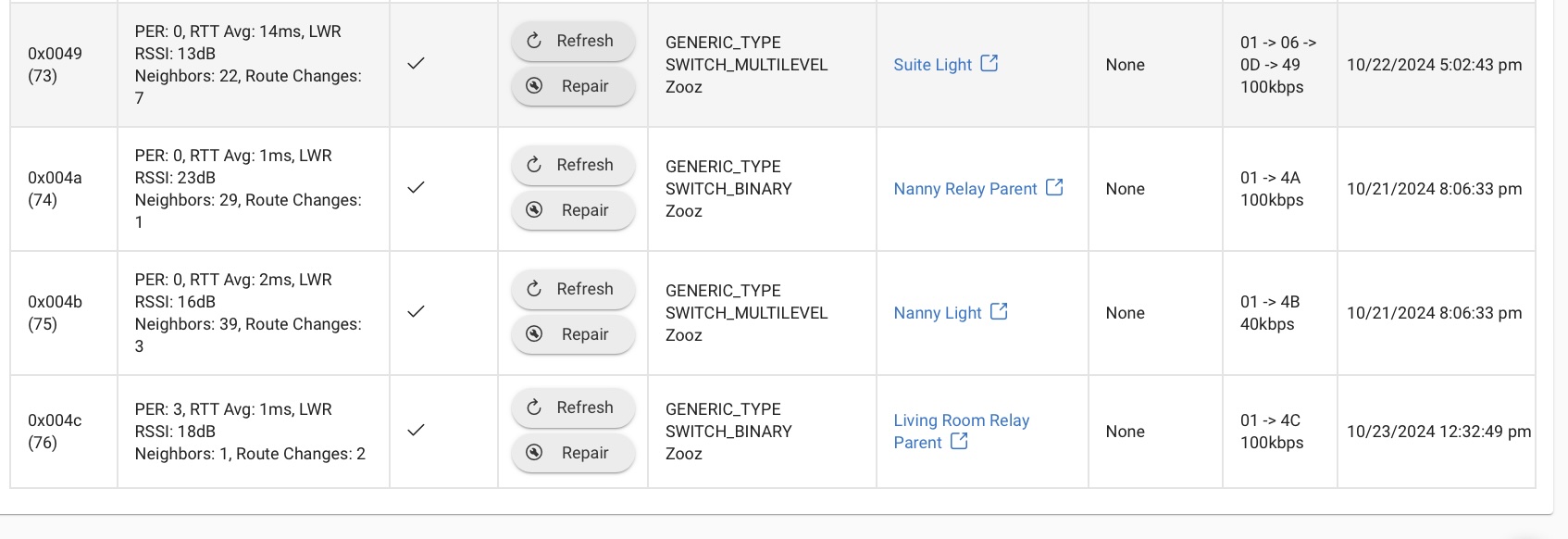Open the Nanny Light device link
Viewport: 1568px width, 539px height.
pyautogui.click(x=938, y=313)
